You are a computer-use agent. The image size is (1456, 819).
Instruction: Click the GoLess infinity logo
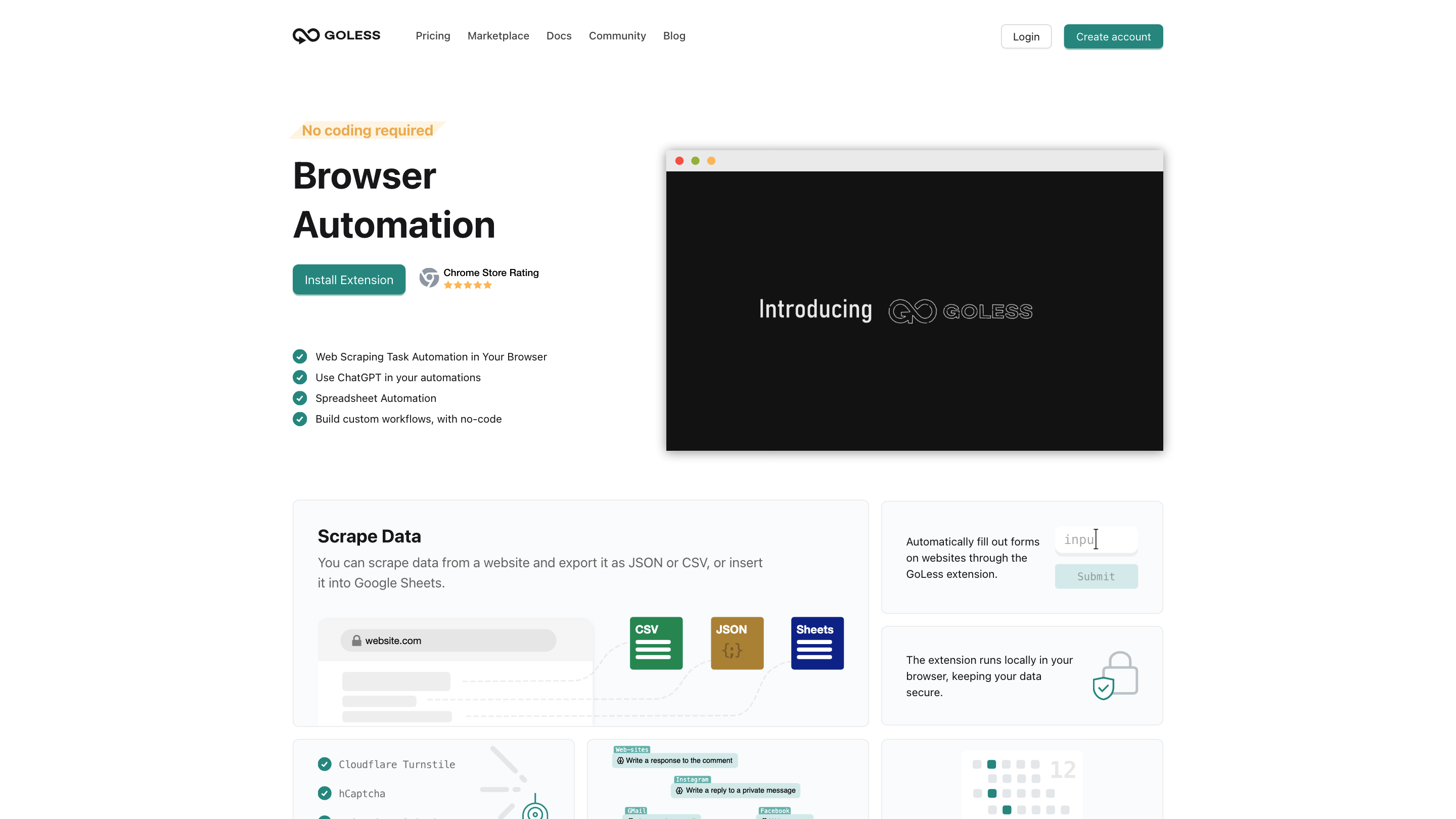306,35
